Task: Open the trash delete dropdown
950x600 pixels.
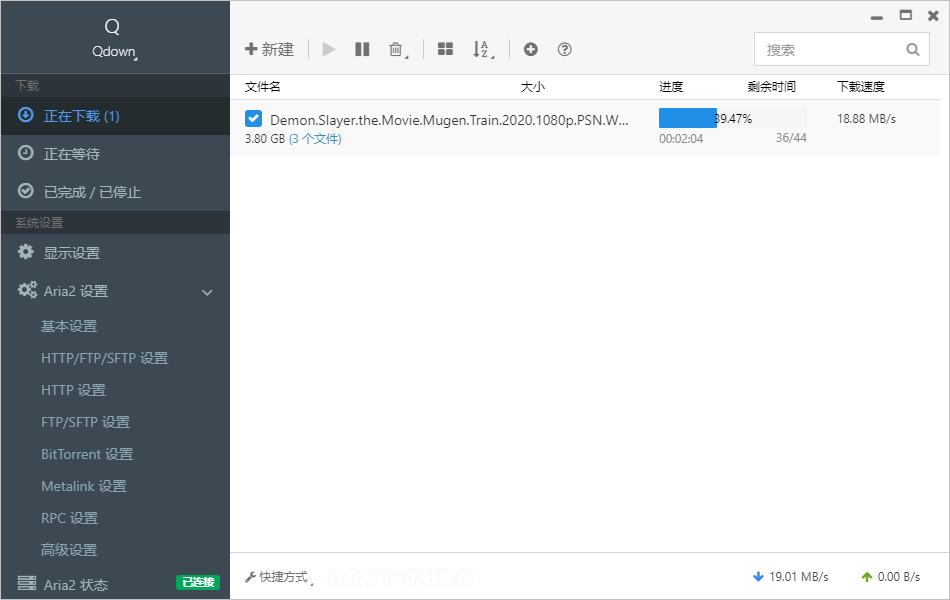Action: tap(398, 50)
